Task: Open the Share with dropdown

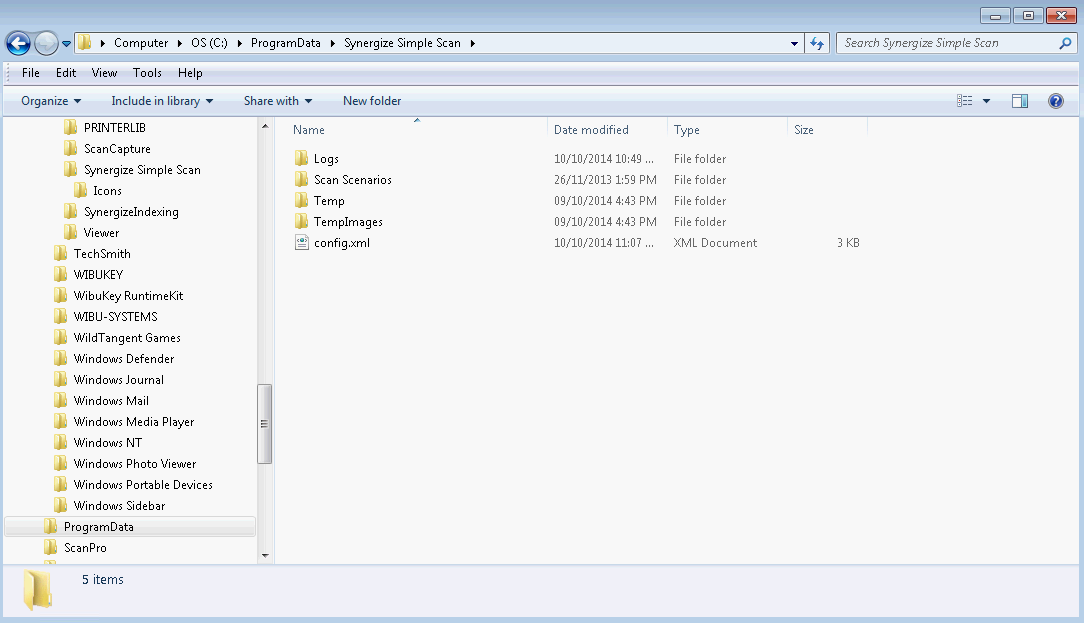Action: (278, 101)
